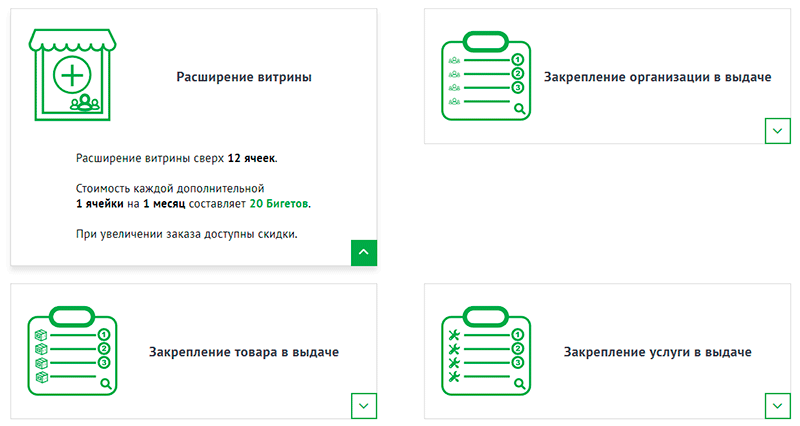Click the Стоимость каждой дополнительной line

coord(170,188)
